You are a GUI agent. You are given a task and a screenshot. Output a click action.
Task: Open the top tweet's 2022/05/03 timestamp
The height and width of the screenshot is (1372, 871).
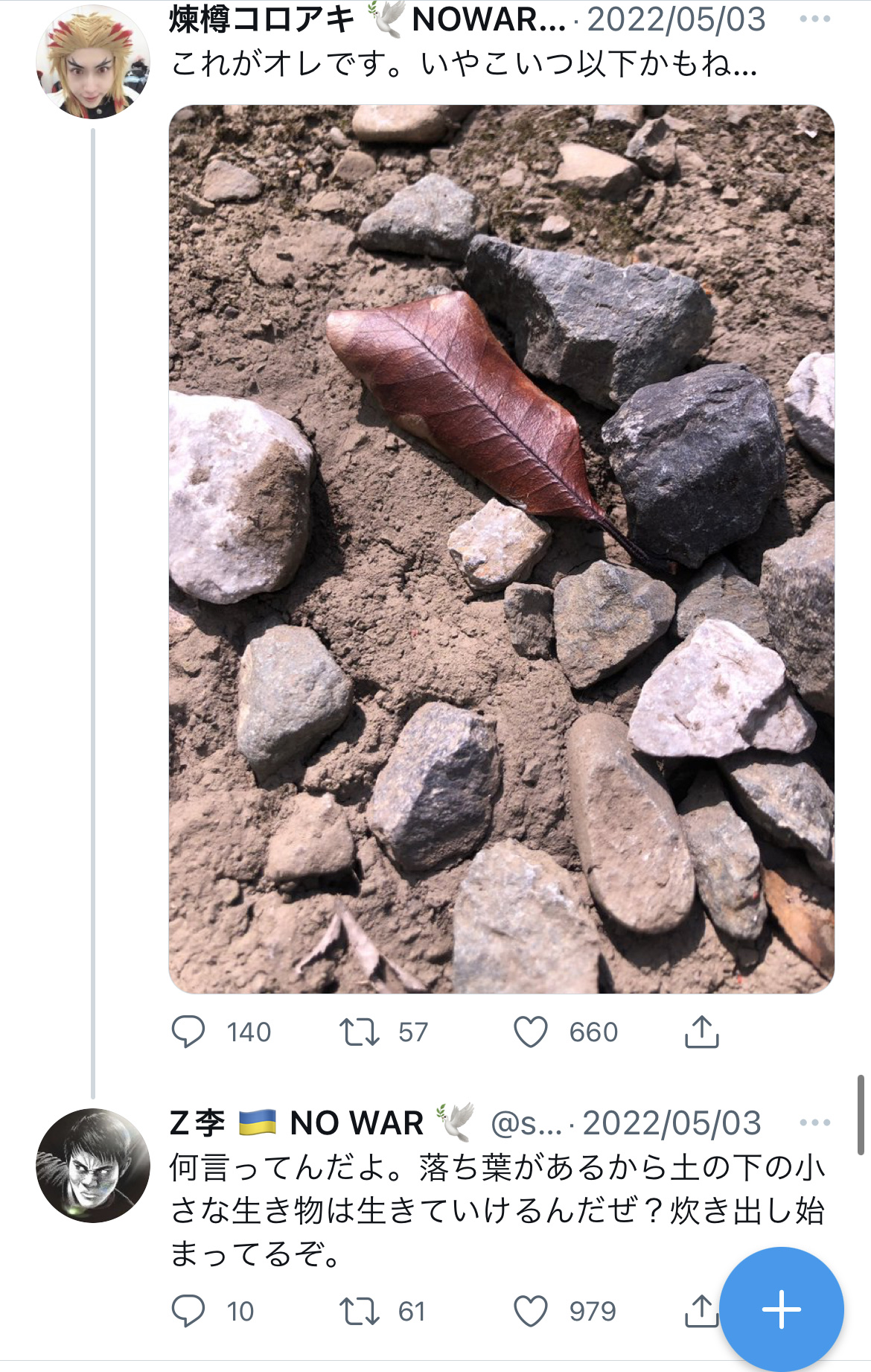coord(676,19)
